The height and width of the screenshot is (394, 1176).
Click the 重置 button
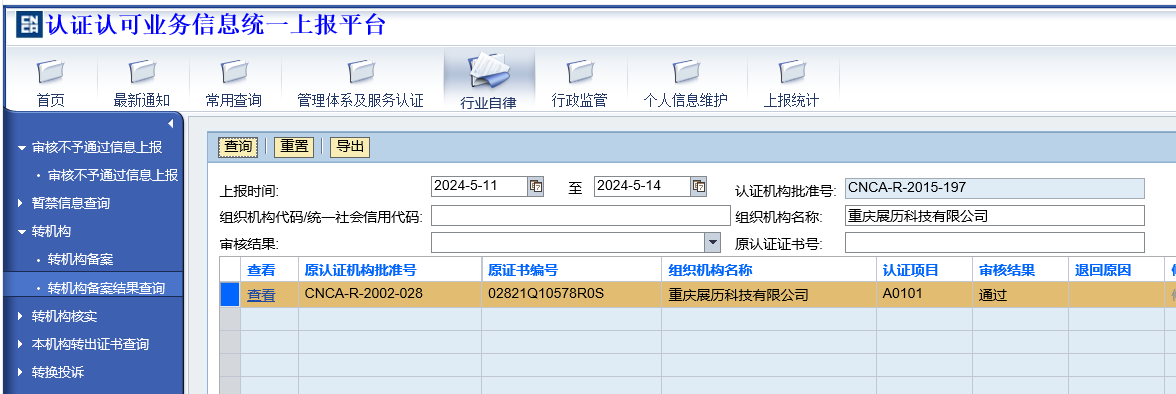point(294,147)
